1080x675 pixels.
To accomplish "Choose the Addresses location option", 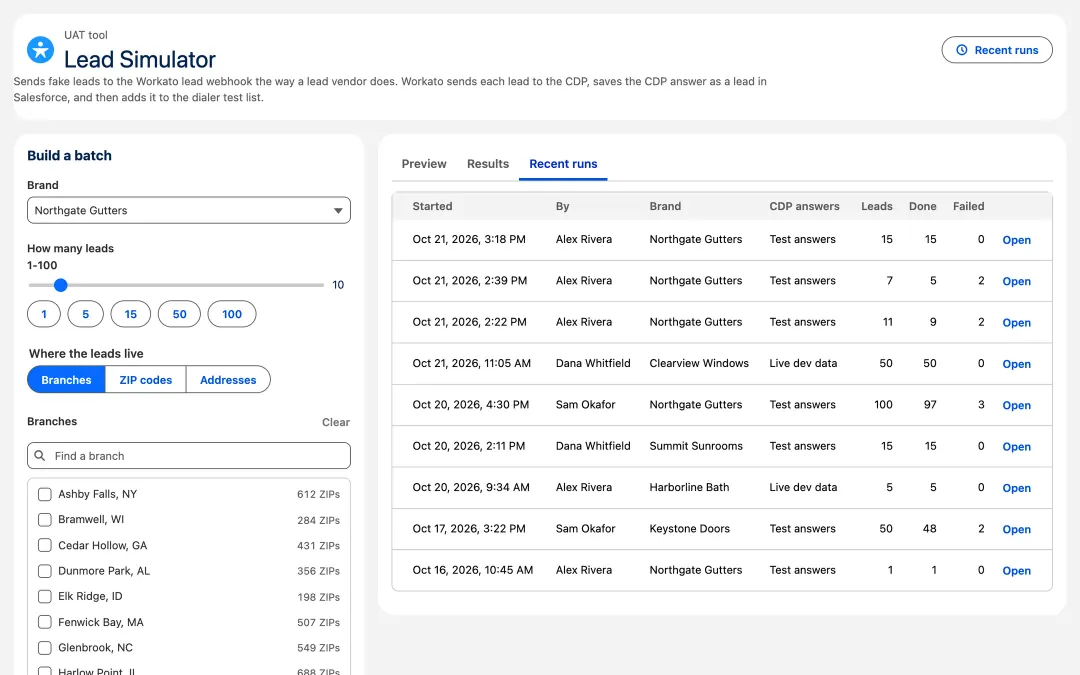I will [x=228, y=380].
